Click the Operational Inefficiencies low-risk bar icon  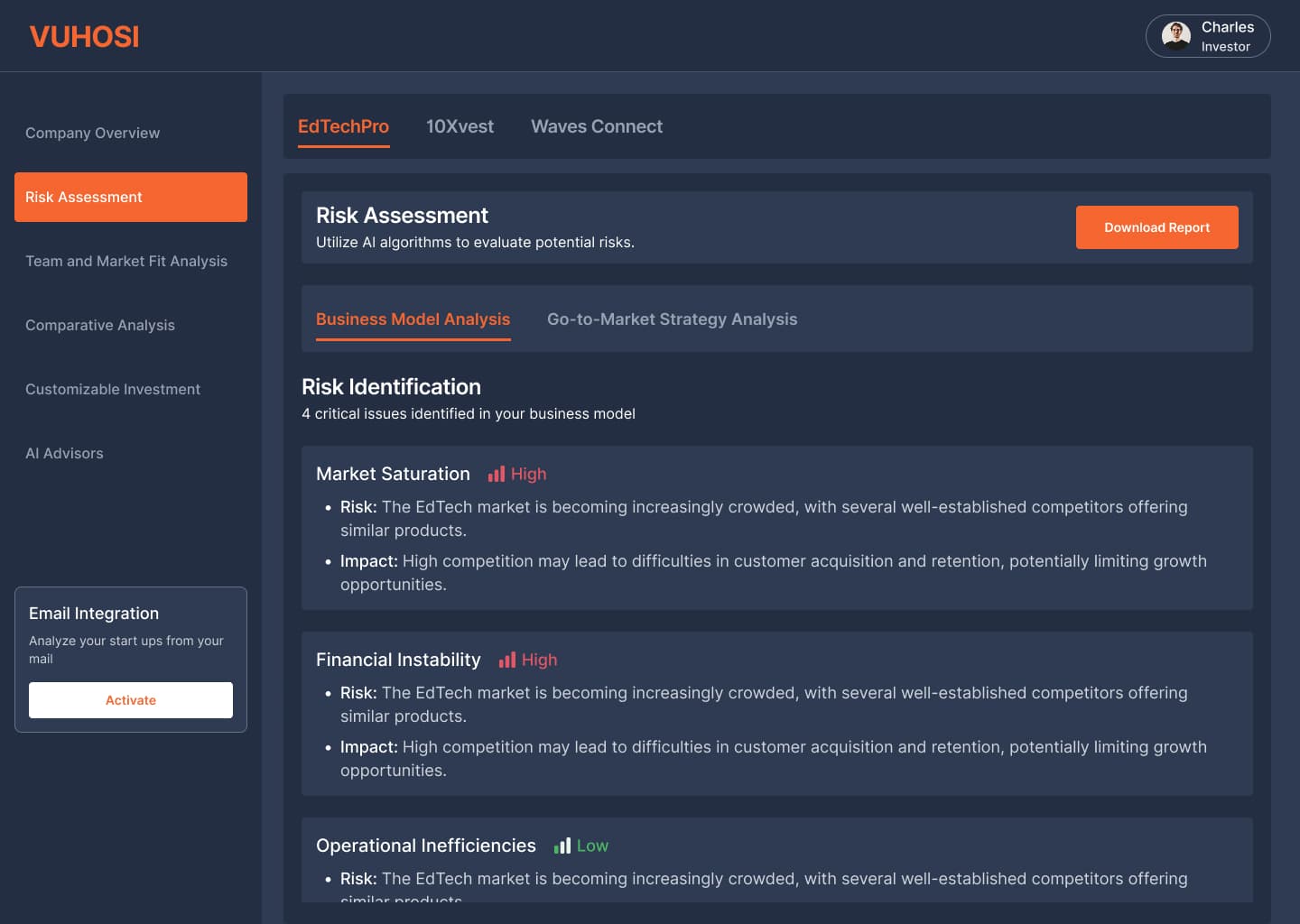point(562,845)
